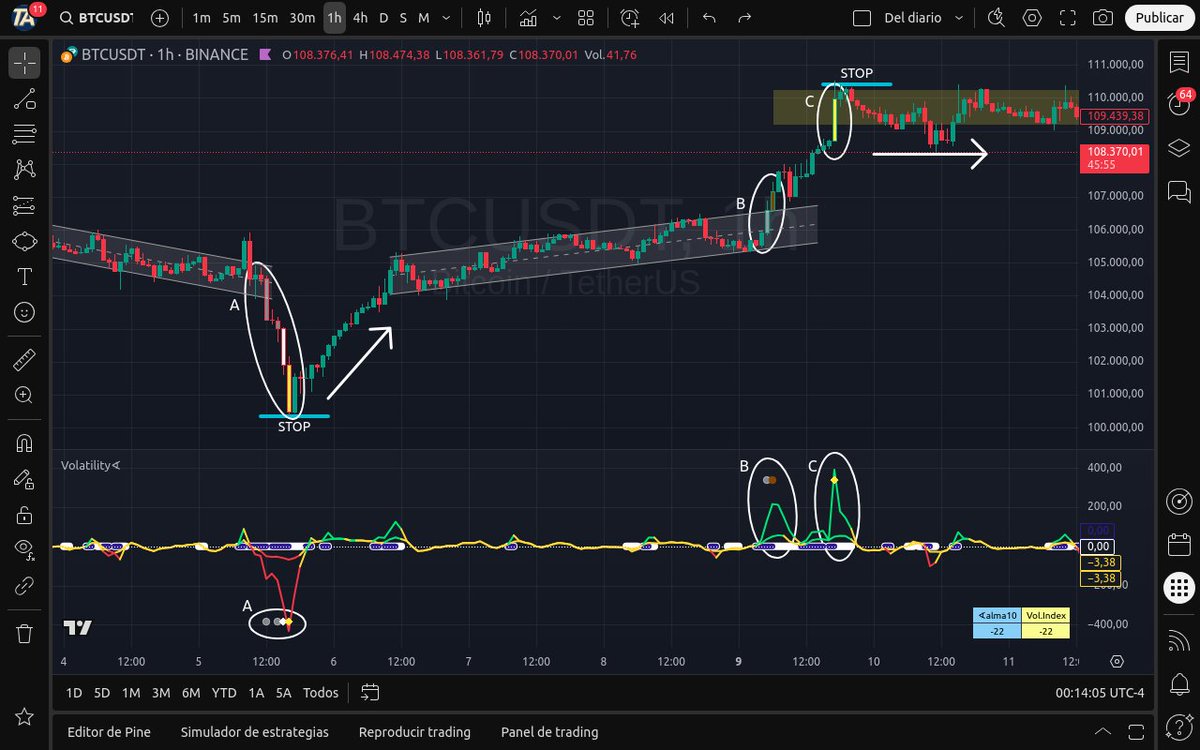Open the layout setup square icon
The height and width of the screenshot is (750, 1200).
[861, 18]
